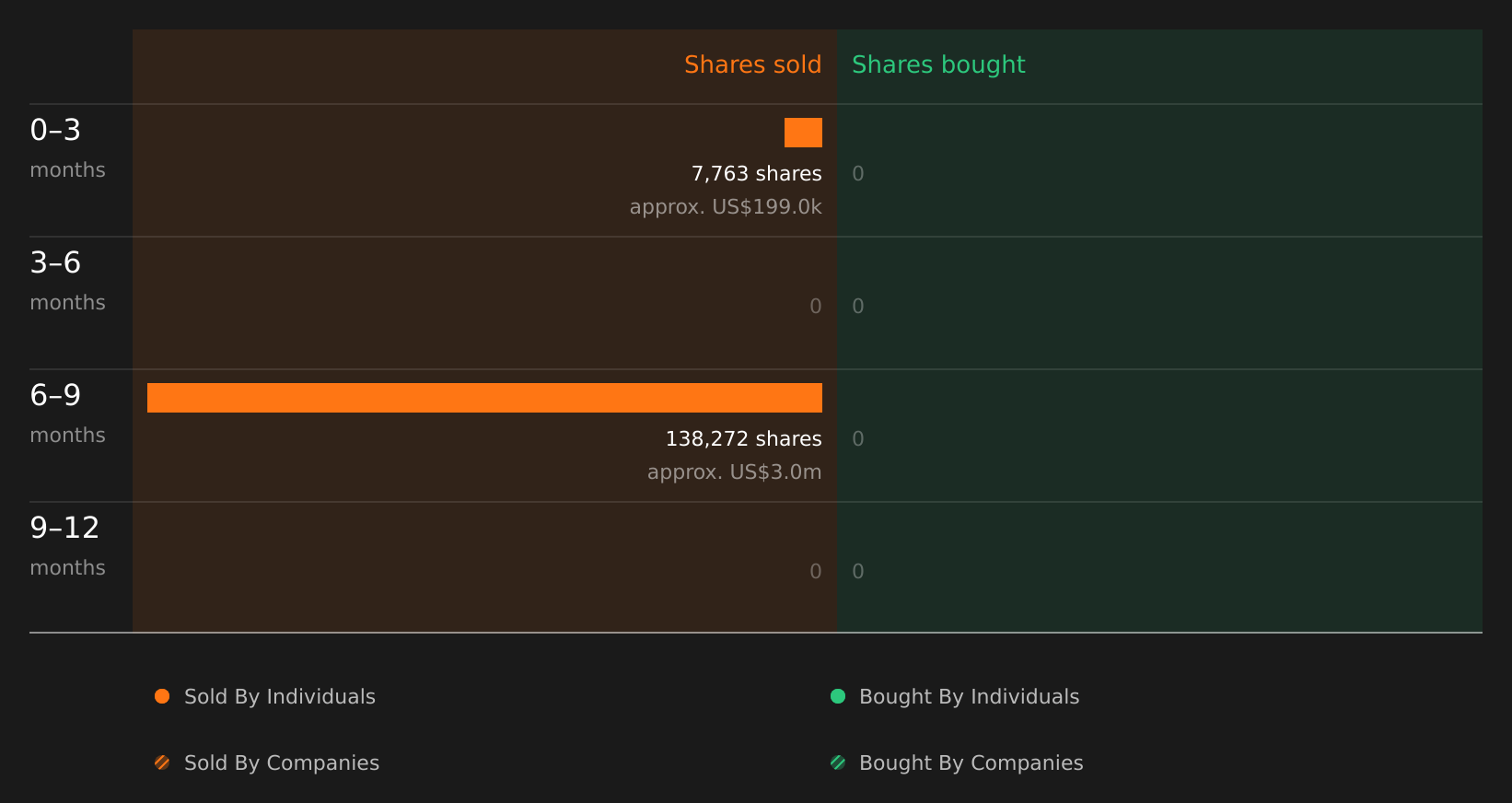Click the Sold By Companies striped icon

162,762
